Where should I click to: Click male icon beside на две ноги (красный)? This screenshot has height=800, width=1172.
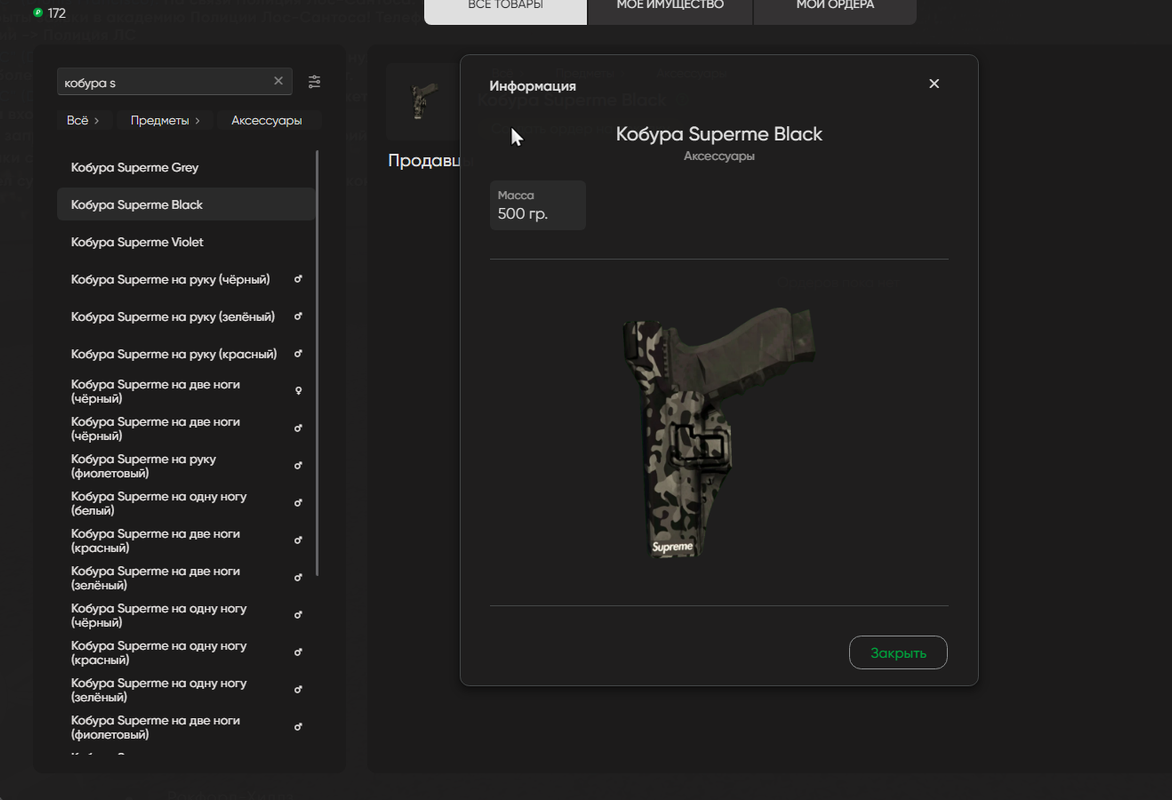pyautogui.click(x=297, y=540)
